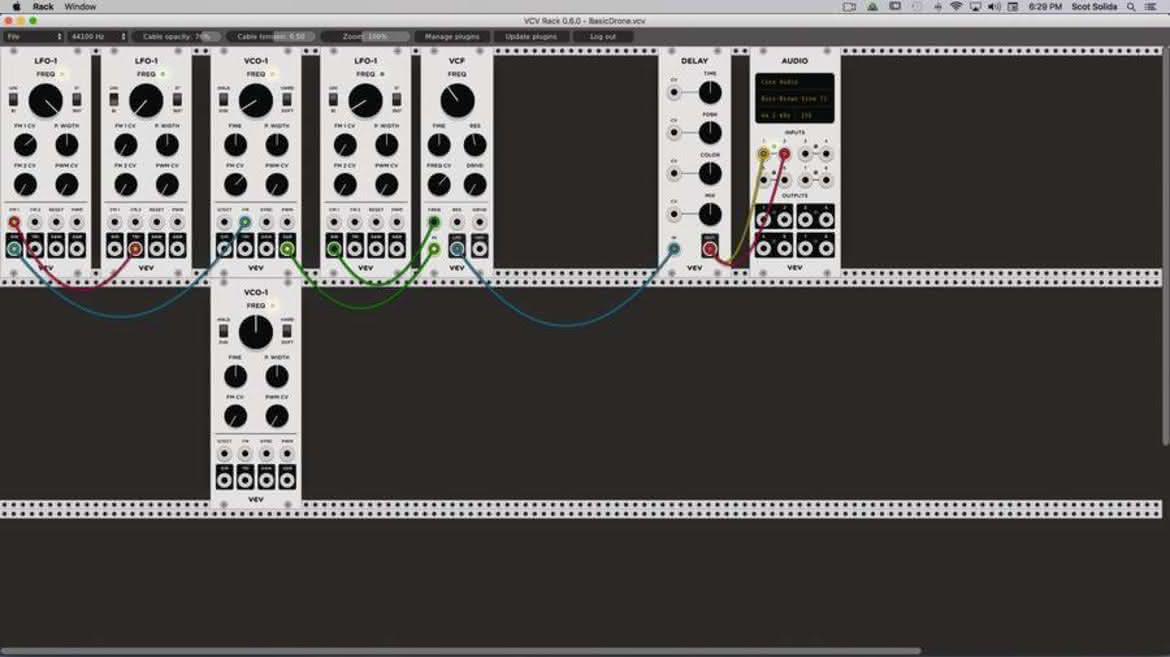This screenshot has width=1170, height=657.
Task: Flip the ANLG/DIGI switch on the top VCO-1
Action: point(223,99)
